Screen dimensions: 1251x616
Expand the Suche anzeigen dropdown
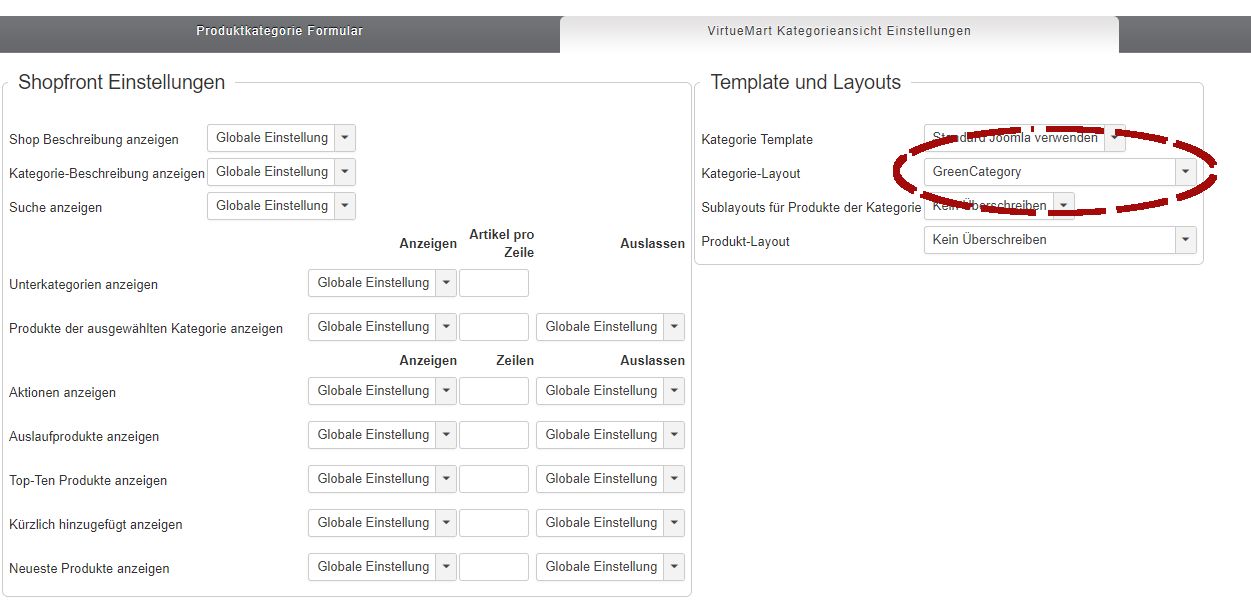(281, 206)
